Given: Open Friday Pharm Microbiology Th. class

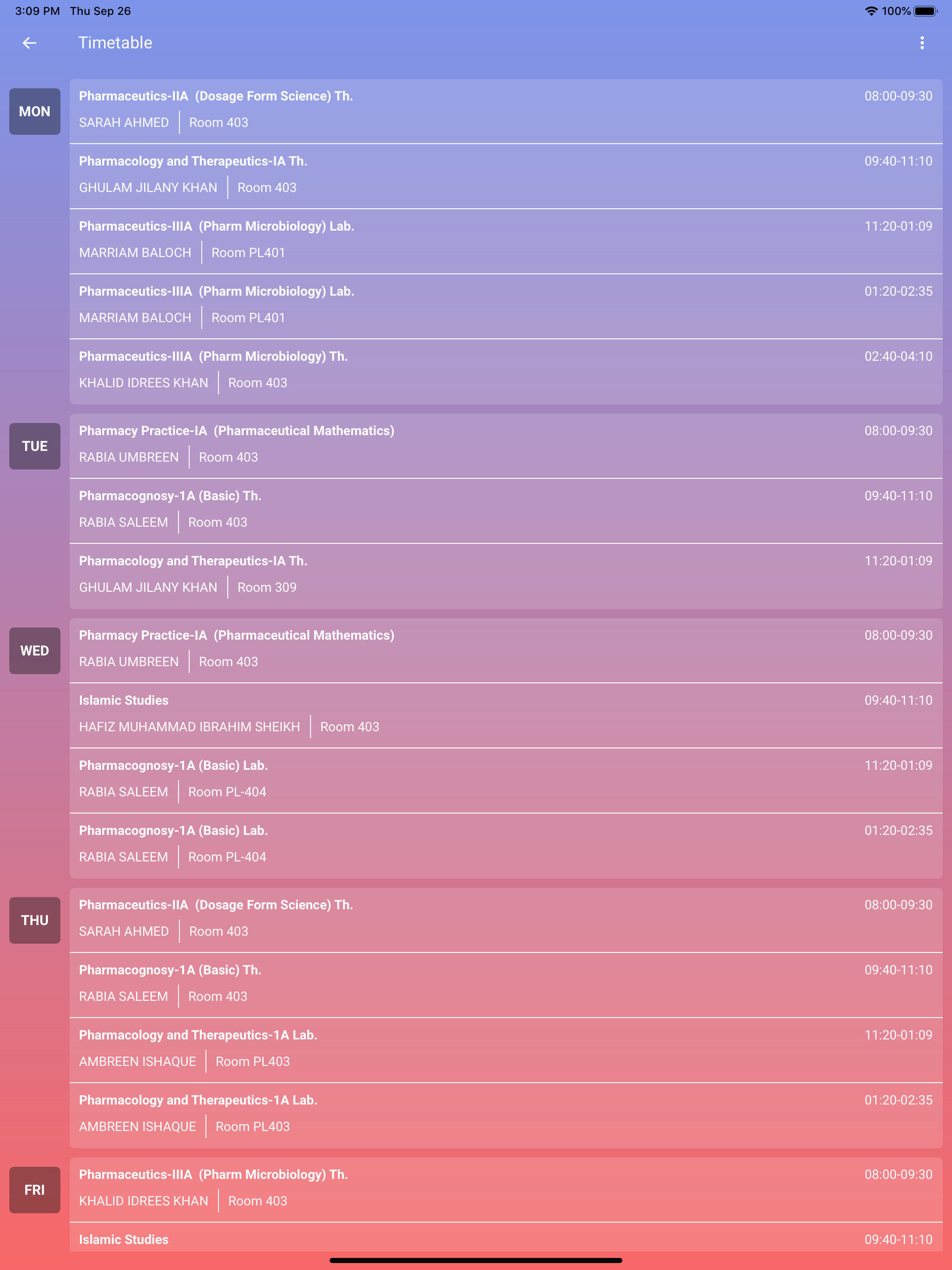Looking at the screenshot, I should 506,1190.
